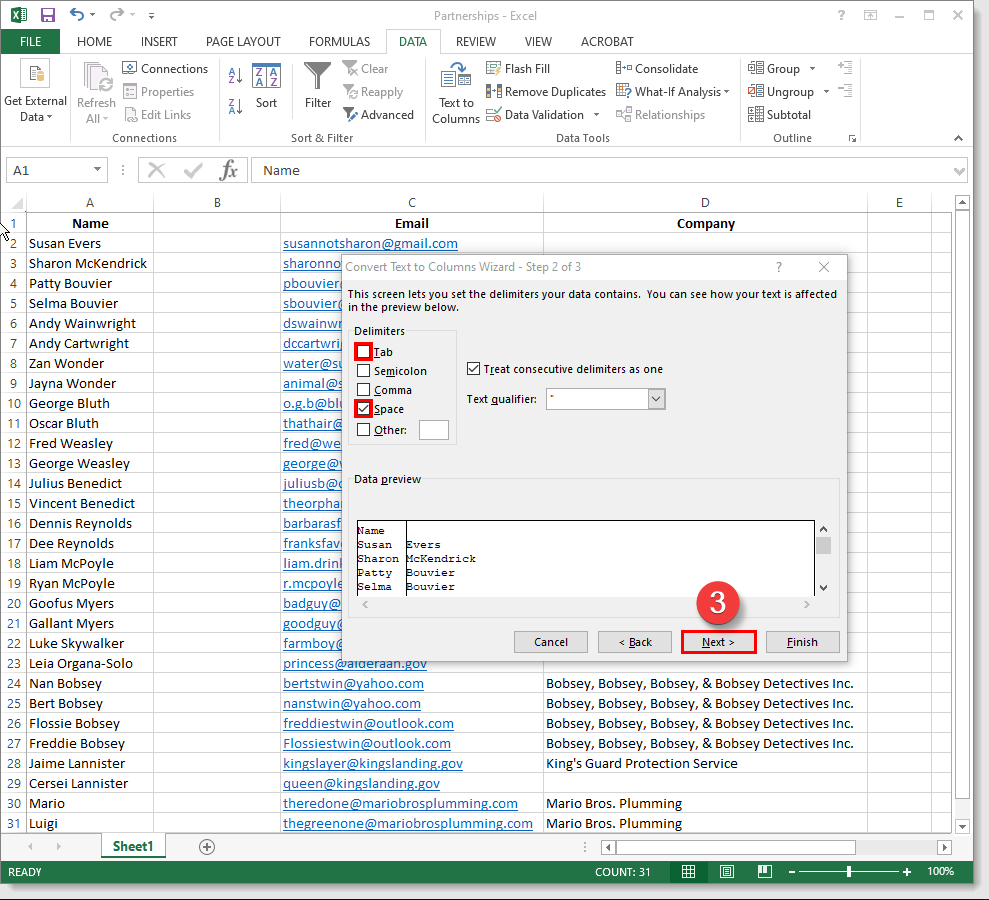Click the Redo arrow icon

[117, 15]
